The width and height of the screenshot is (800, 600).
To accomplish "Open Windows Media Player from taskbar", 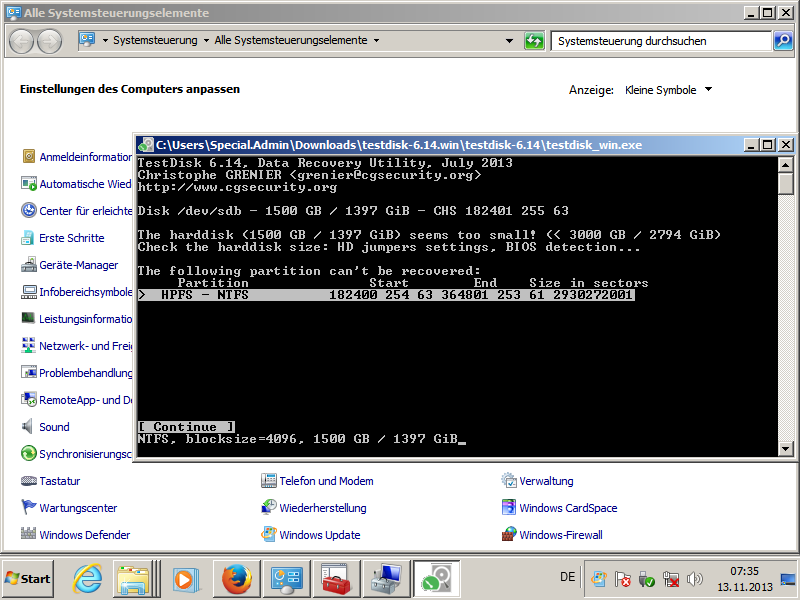I will click(x=184, y=579).
